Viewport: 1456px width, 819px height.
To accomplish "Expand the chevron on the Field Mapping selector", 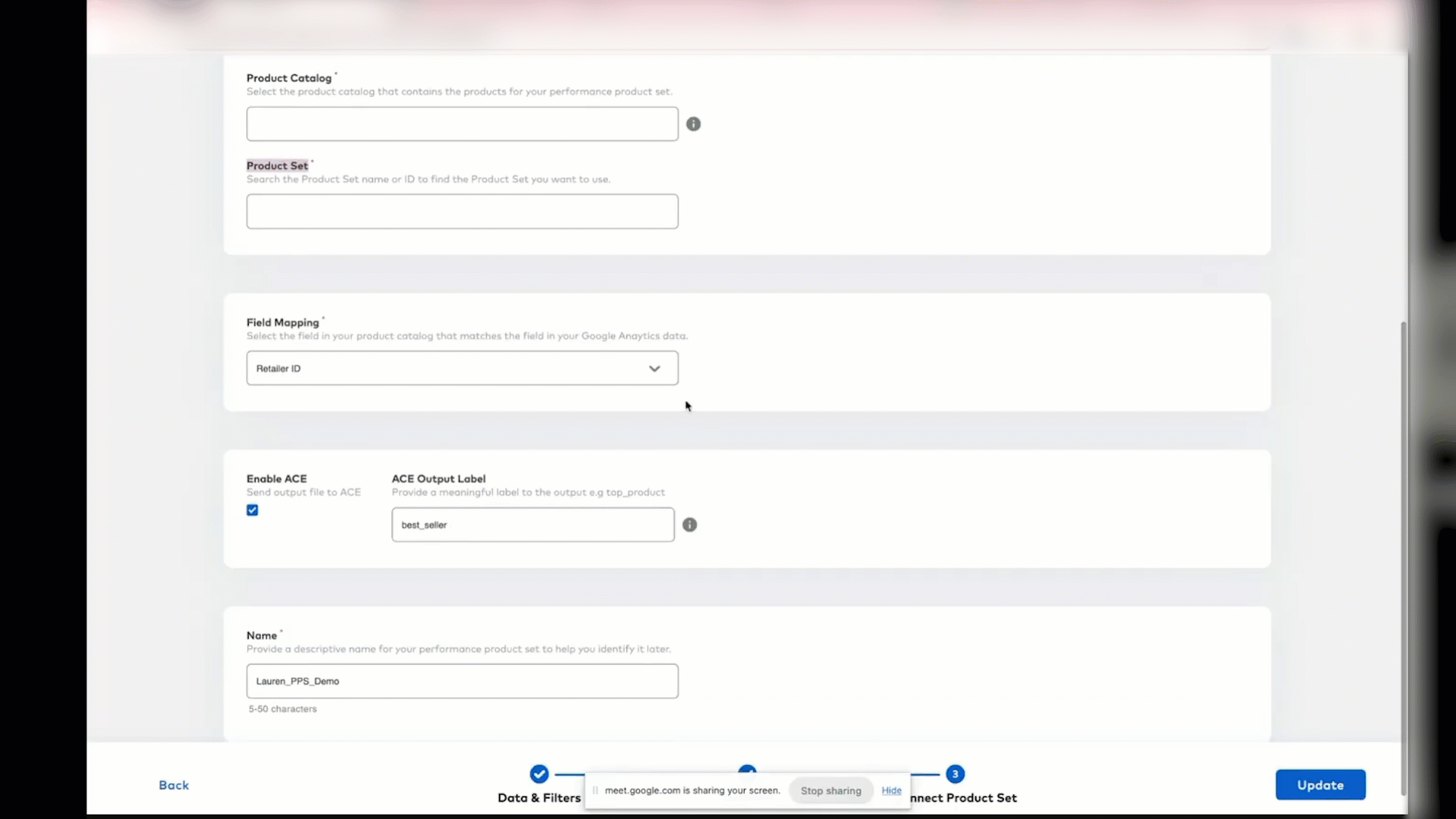I will [654, 369].
